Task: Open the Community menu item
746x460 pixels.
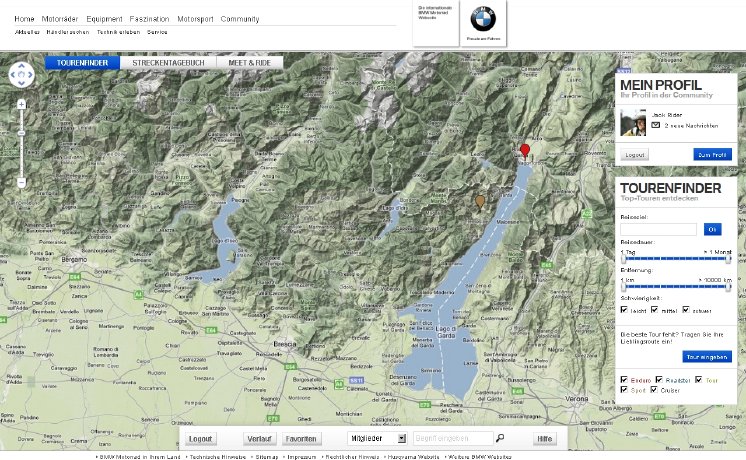Action: pos(240,19)
